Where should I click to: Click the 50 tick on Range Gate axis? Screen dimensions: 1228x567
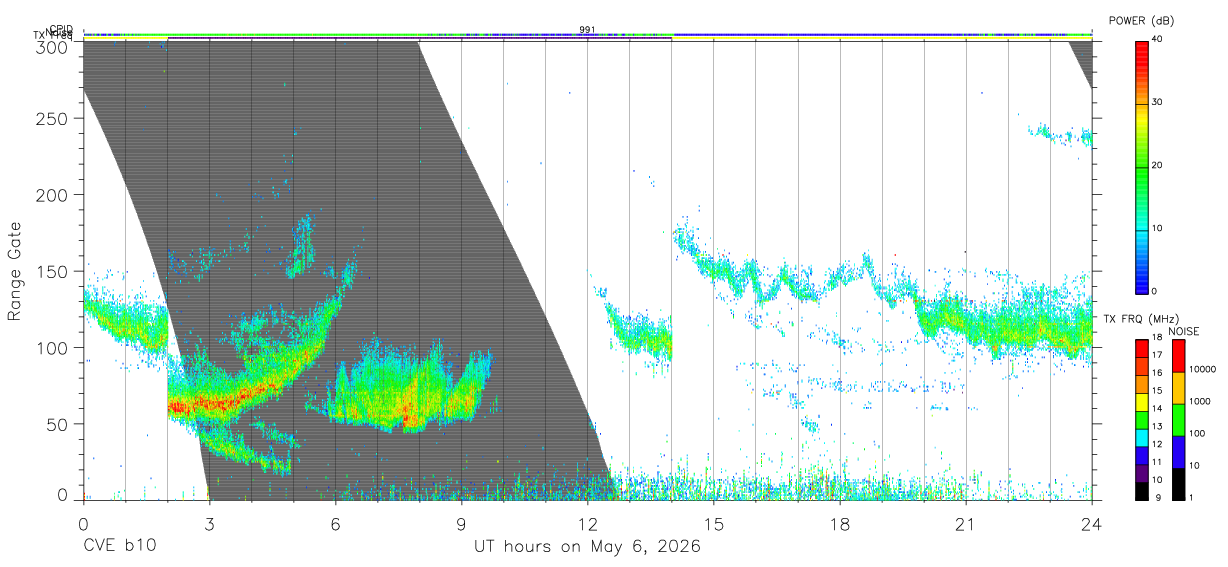click(x=59, y=424)
